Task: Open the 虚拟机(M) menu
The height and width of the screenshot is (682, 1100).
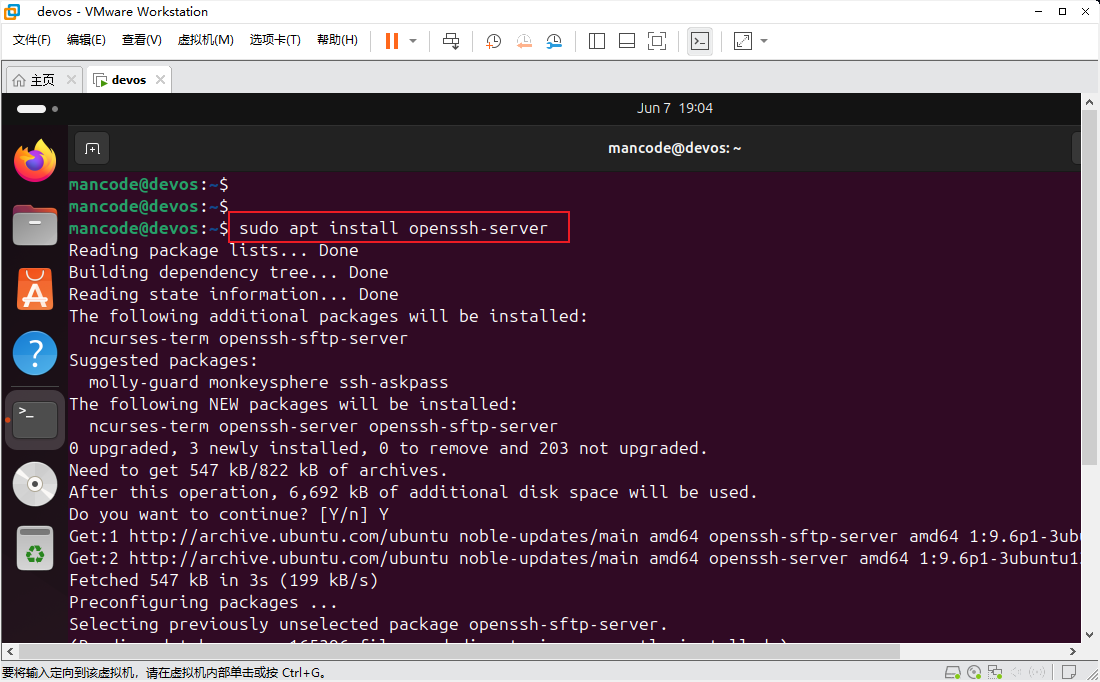Action: (x=205, y=40)
